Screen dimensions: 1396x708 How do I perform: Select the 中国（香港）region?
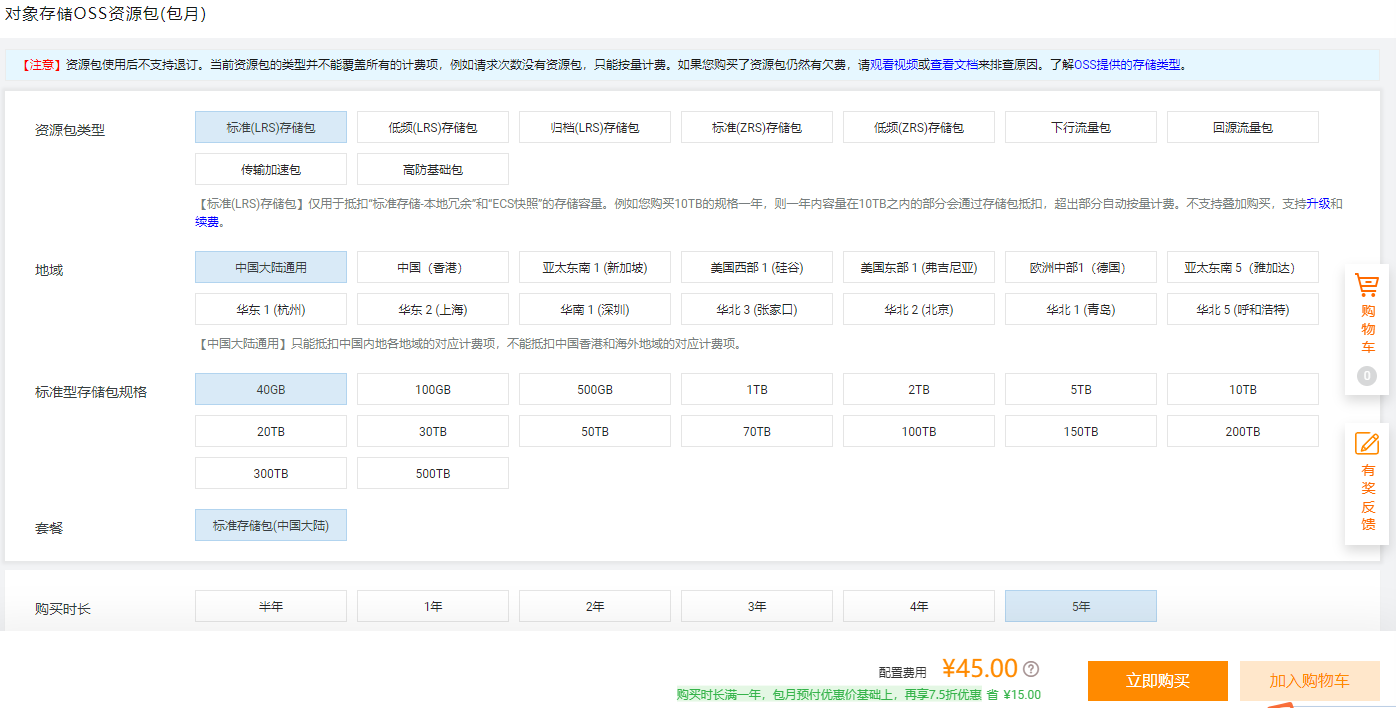click(x=432, y=267)
